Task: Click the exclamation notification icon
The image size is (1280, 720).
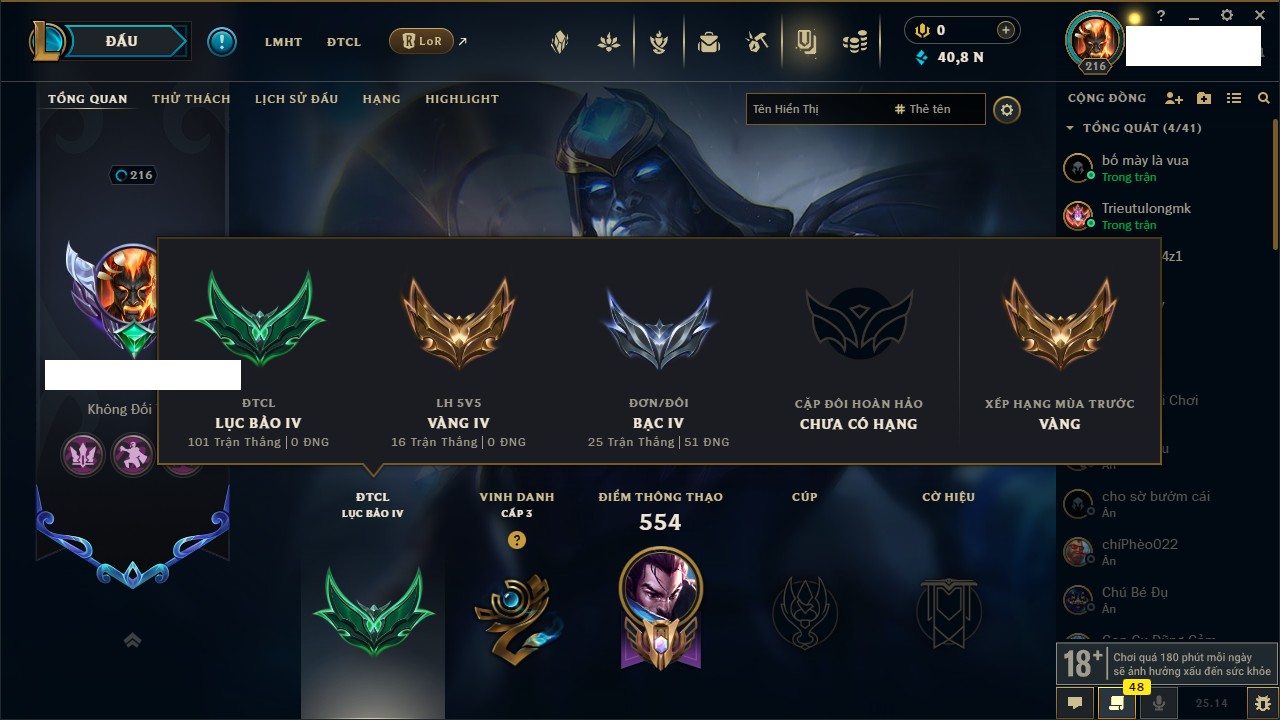Action: pyautogui.click(x=222, y=42)
